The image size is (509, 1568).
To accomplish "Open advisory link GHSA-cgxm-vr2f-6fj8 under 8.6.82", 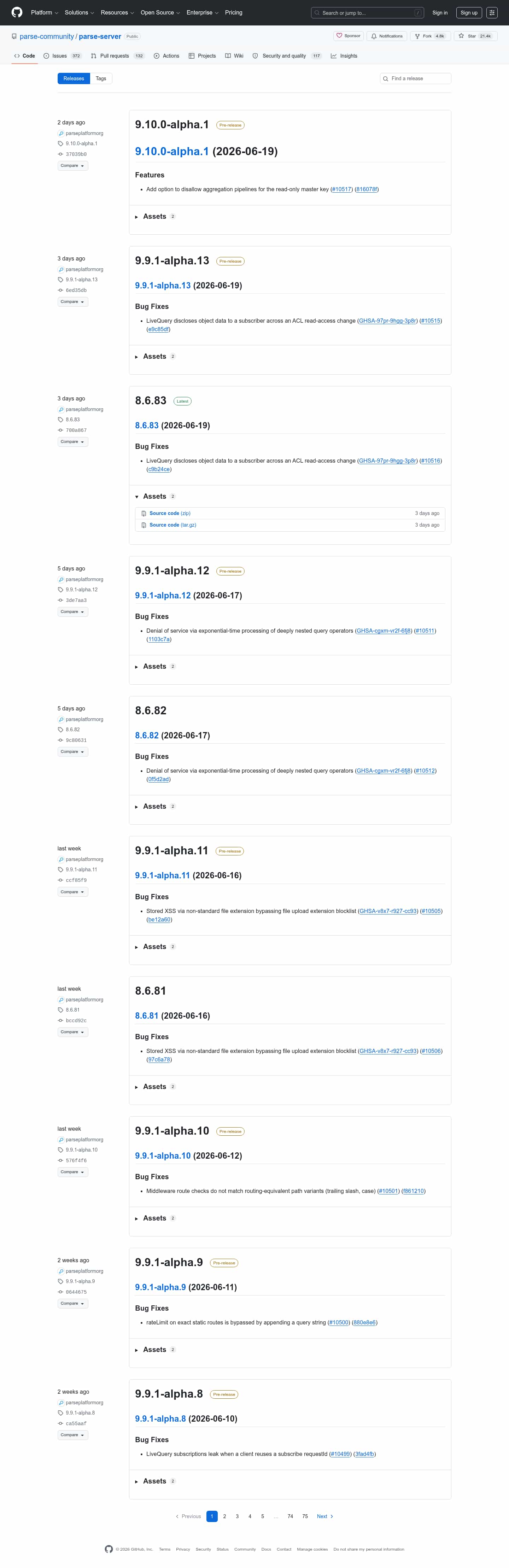I will tap(384, 771).
